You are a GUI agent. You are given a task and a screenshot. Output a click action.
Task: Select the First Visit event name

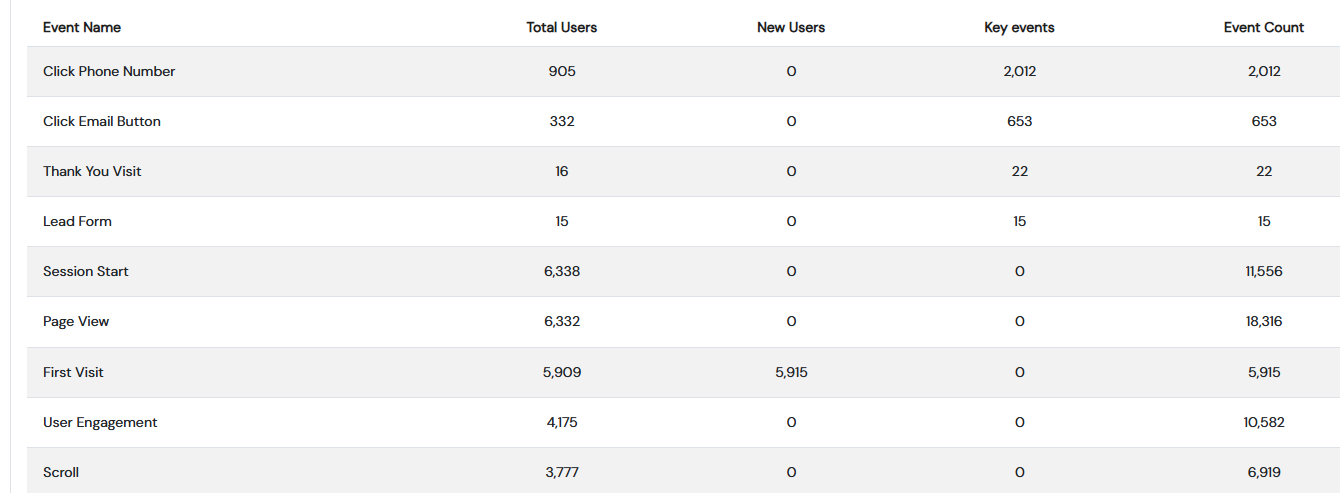click(x=73, y=372)
